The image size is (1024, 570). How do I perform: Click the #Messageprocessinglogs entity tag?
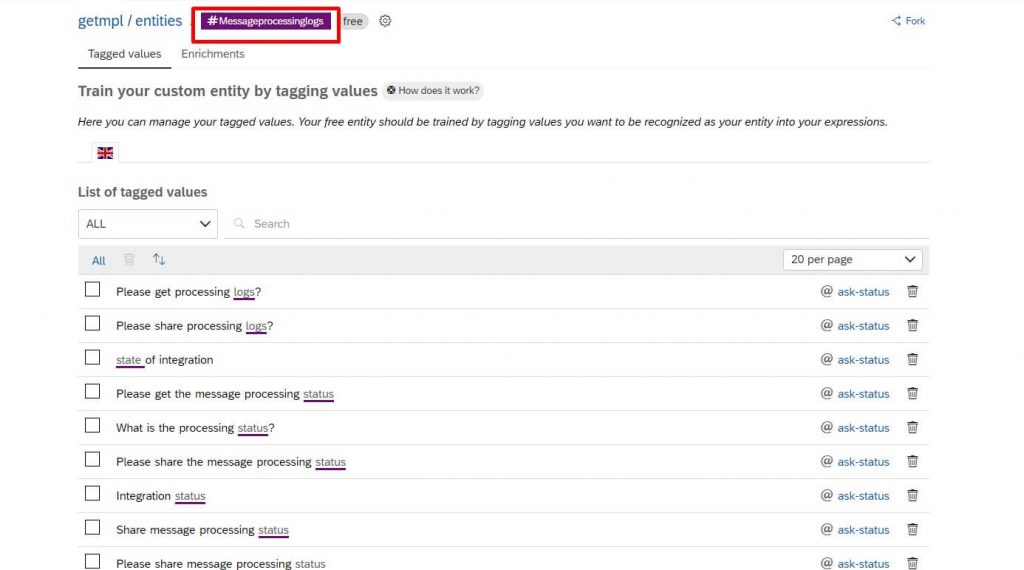[266, 21]
